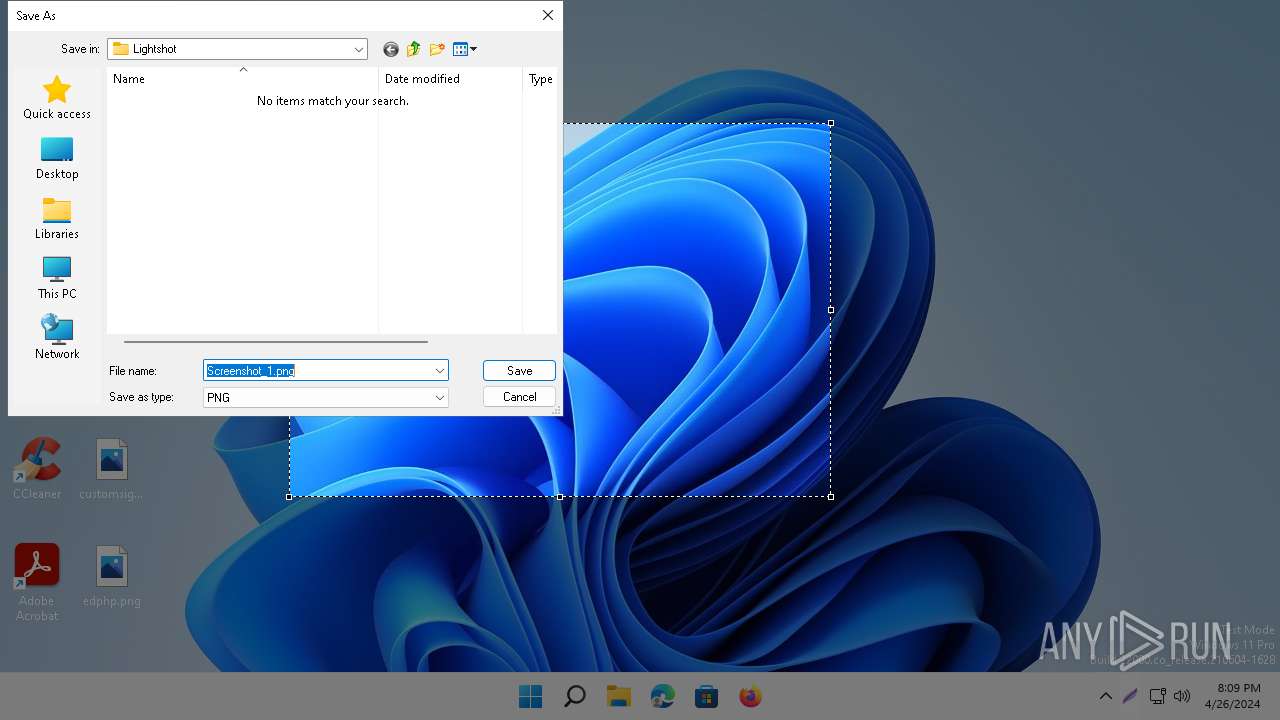Create a new folder in Lightshot
Image resolution: width=1280 pixels, height=720 pixels.
[x=437, y=49]
